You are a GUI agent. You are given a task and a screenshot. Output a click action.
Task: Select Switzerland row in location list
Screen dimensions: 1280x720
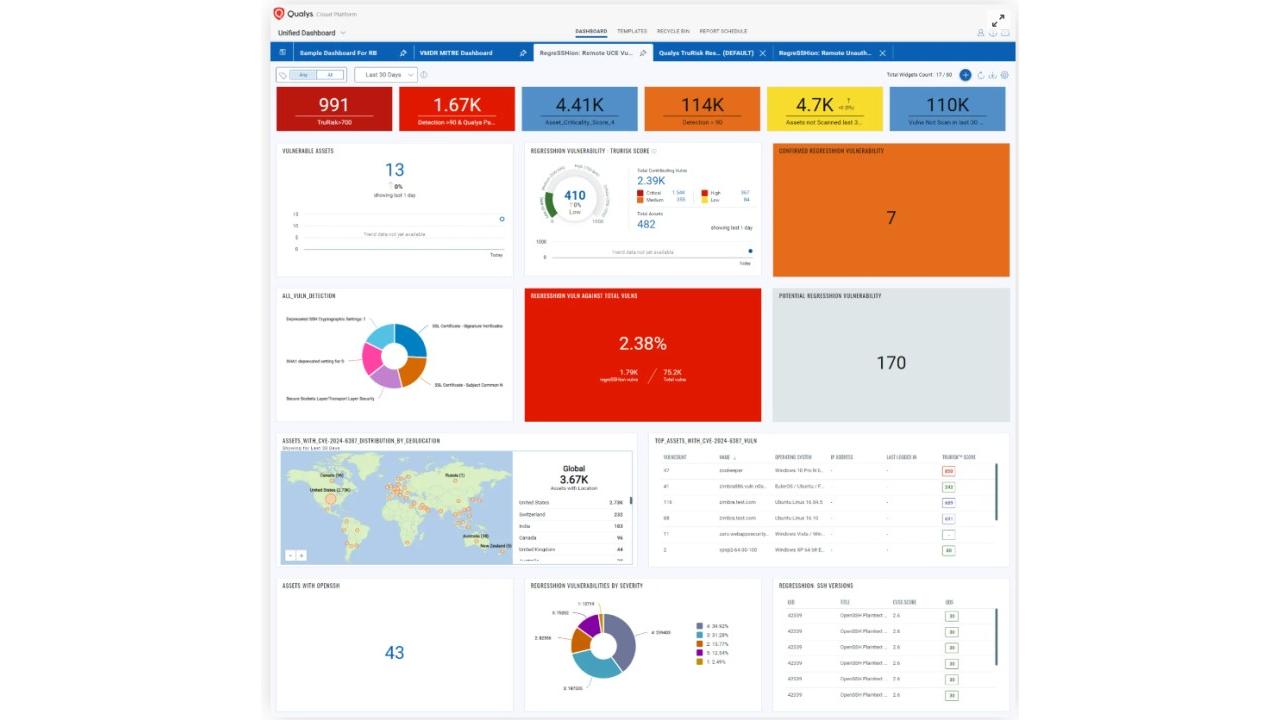pyautogui.click(x=572, y=514)
